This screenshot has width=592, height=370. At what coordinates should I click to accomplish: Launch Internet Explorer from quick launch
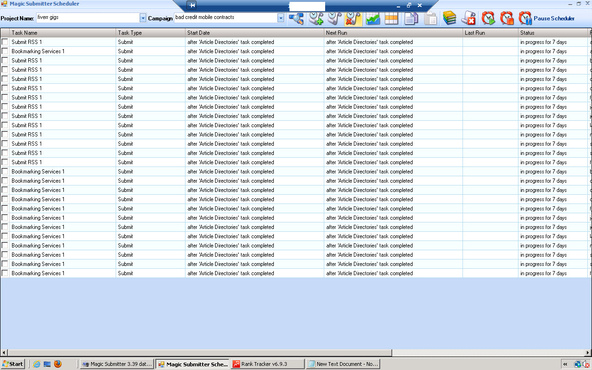(37, 364)
